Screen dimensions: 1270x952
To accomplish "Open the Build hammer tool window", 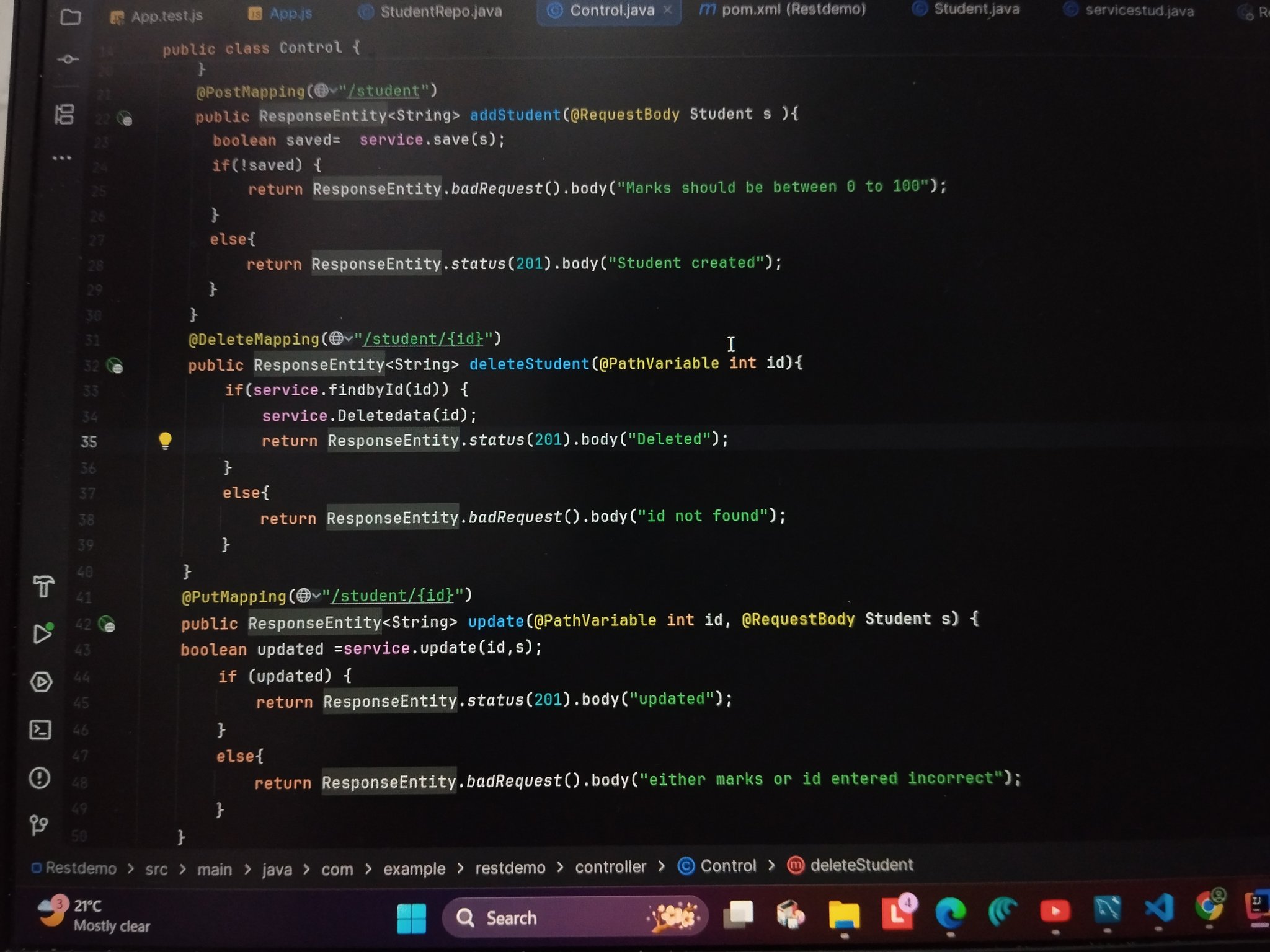I will (x=43, y=586).
